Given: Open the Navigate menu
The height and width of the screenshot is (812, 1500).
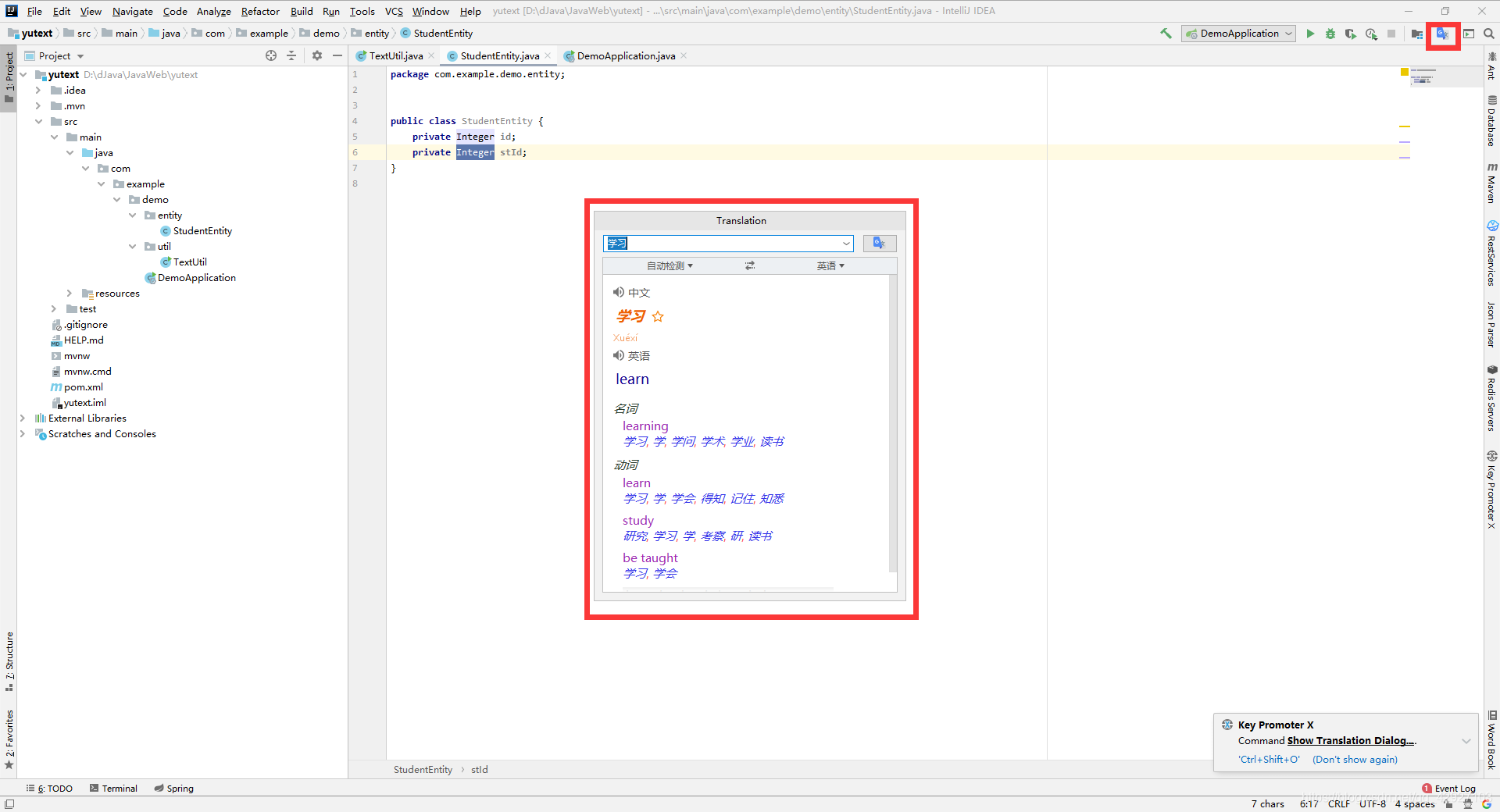Looking at the screenshot, I should (x=132, y=11).
